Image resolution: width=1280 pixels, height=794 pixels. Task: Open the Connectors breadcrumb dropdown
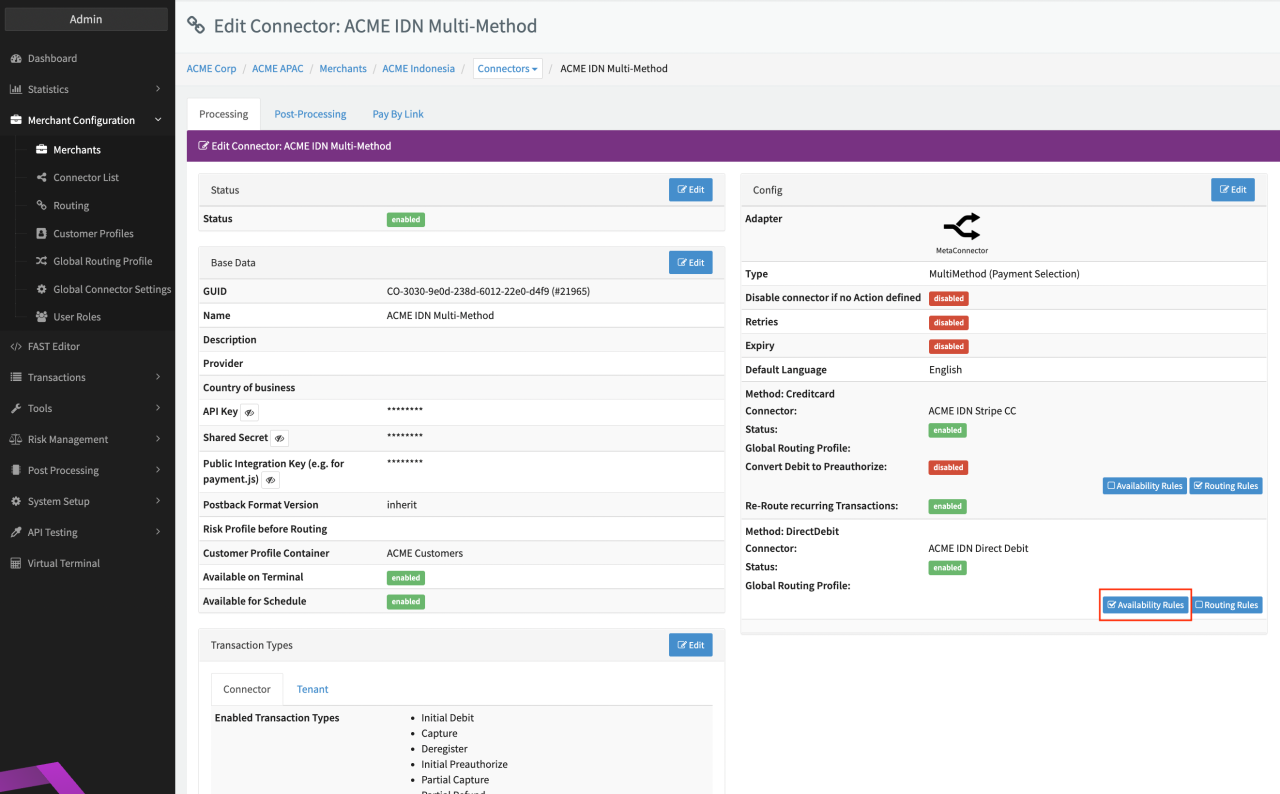[x=507, y=69]
